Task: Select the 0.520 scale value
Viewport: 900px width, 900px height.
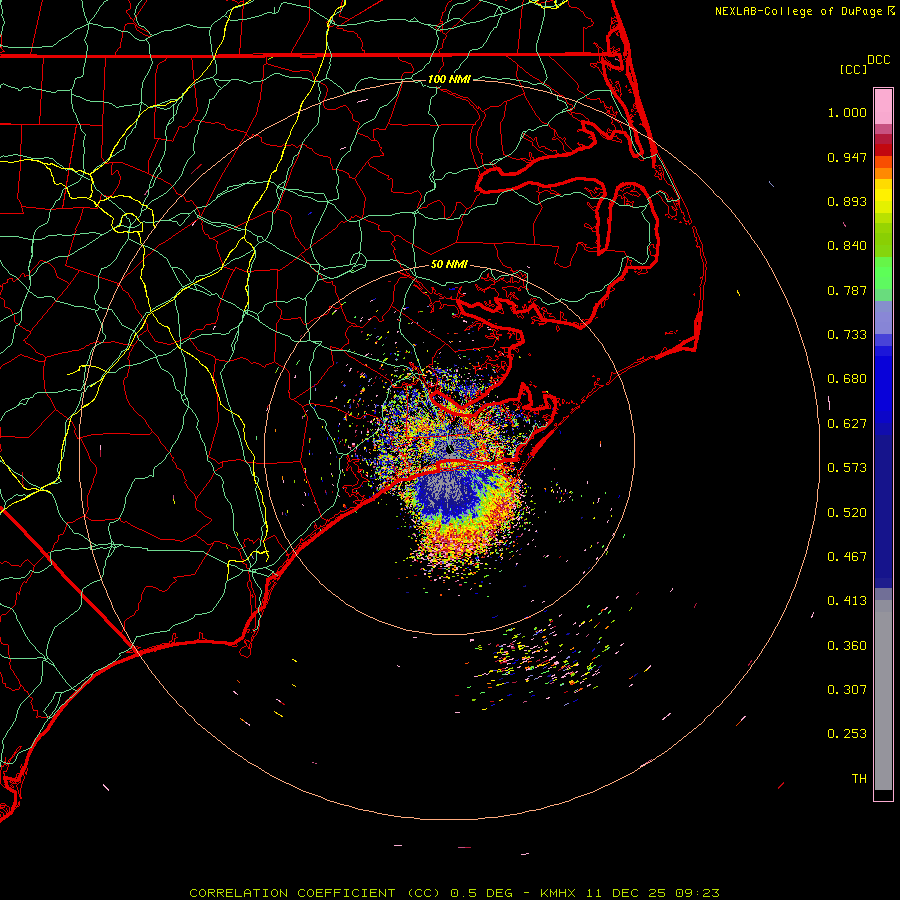Action: [x=847, y=513]
